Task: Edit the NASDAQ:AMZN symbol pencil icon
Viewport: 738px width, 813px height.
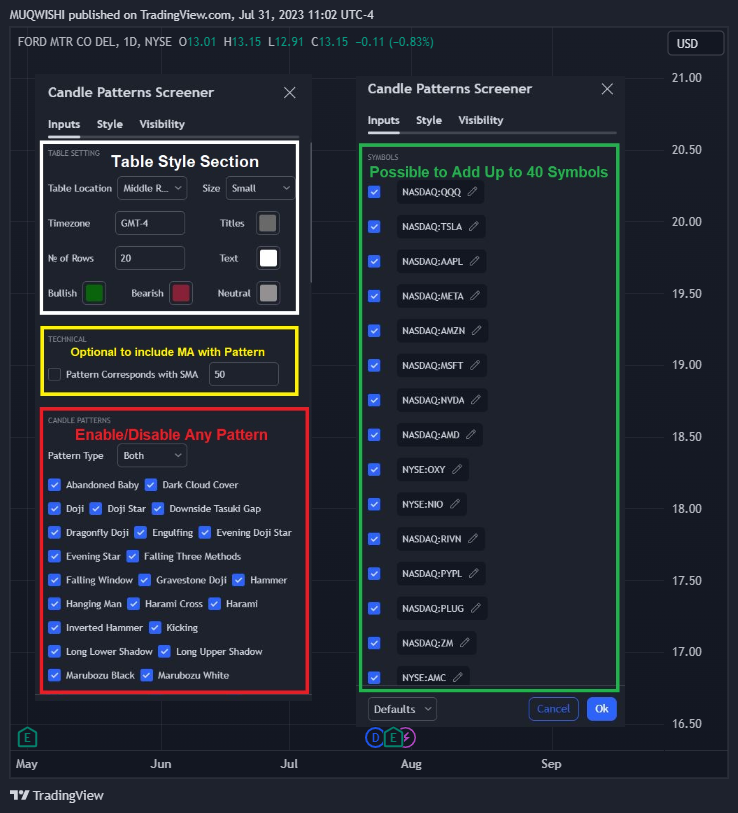Action: point(477,330)
